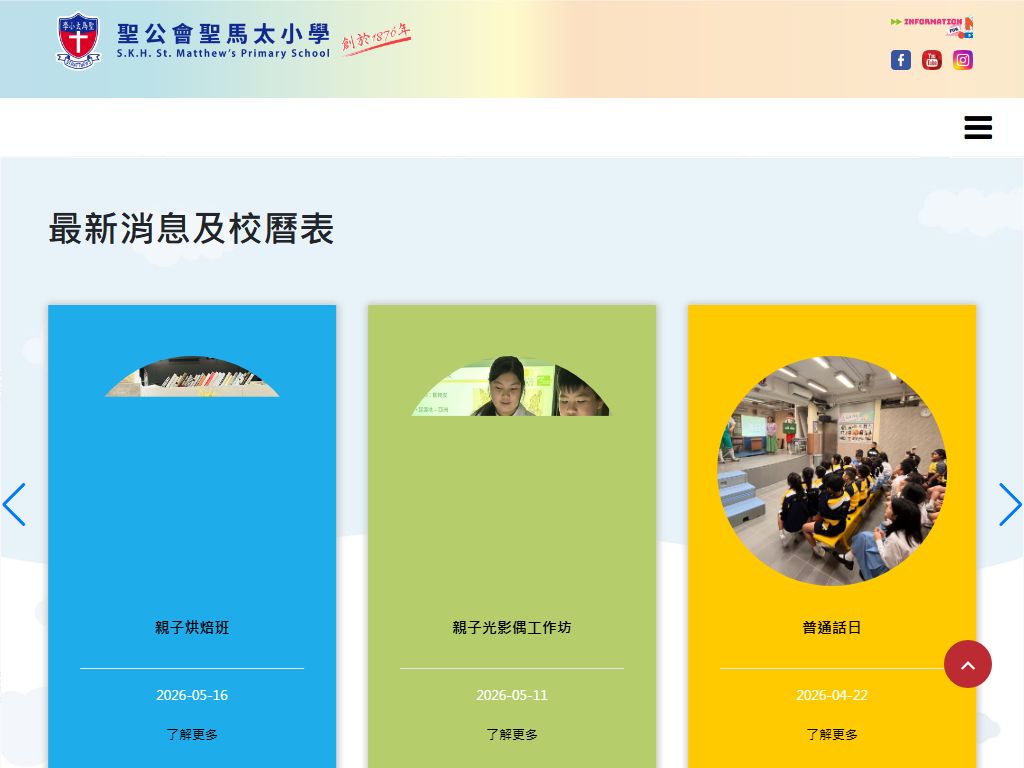This screenshot has height=768, width=1024.
Task: Open the 親子光影偶工作坊 news title
Action: (512, 628)
